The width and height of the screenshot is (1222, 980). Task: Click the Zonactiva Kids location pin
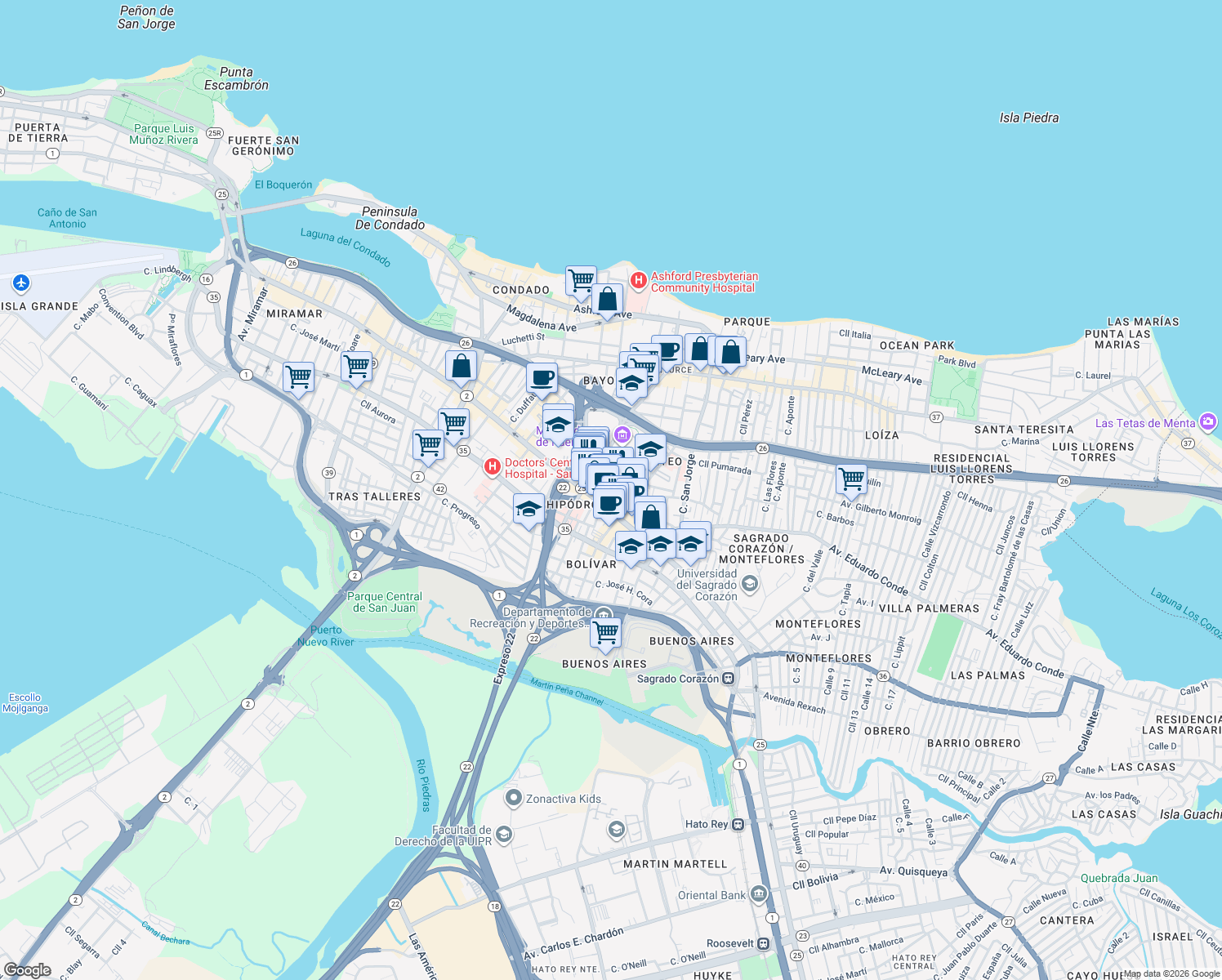(515, 799)
